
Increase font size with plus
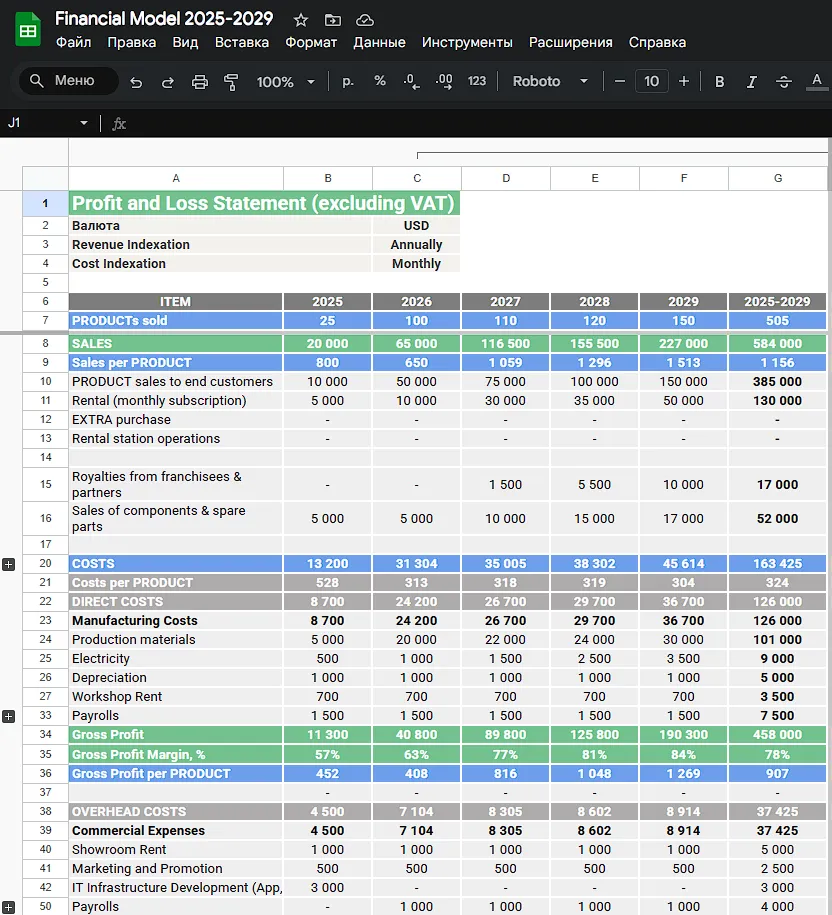pyautogui.click(x=684, y=81)
